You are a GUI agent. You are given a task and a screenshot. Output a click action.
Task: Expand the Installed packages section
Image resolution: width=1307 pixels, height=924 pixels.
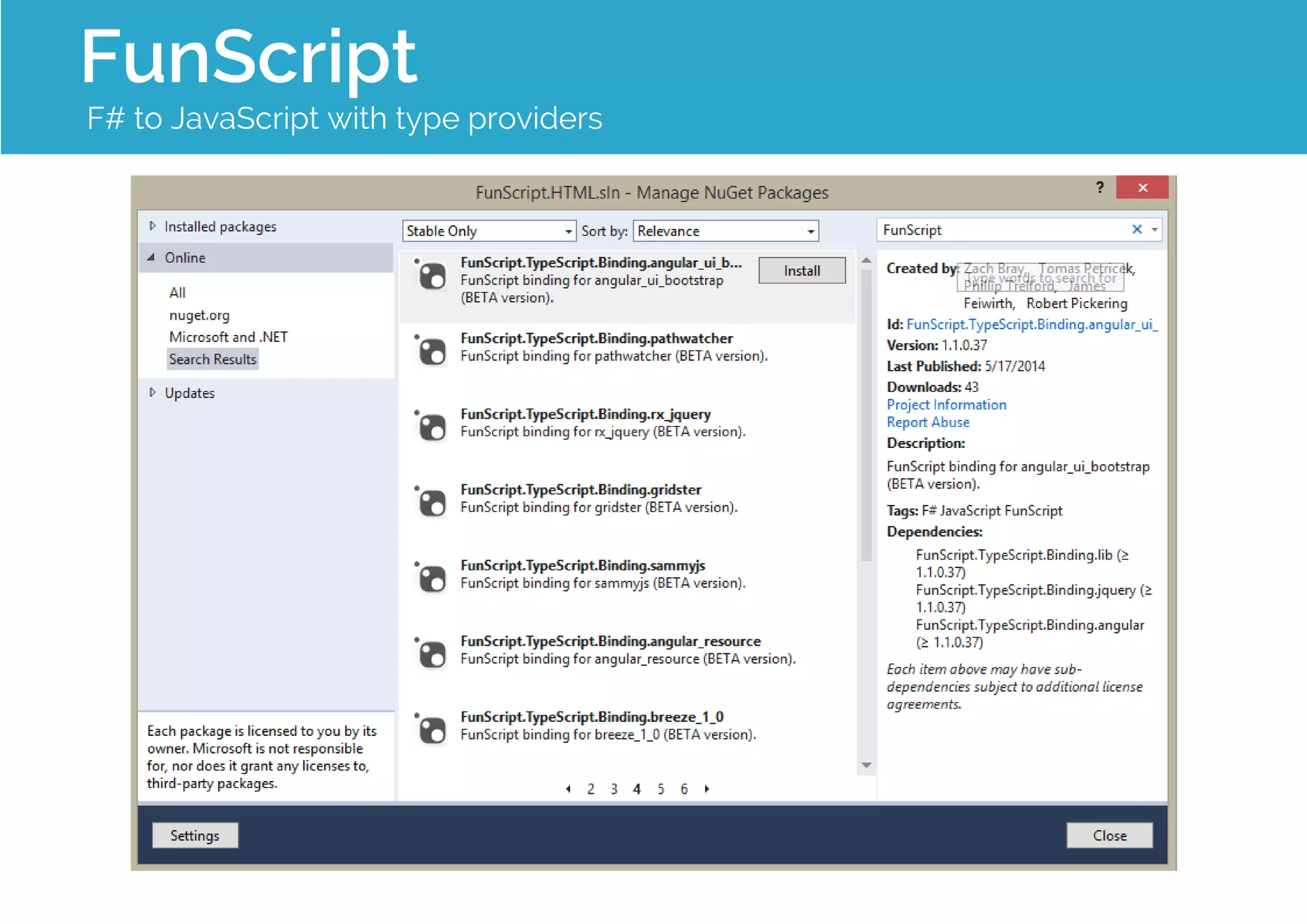click(153, 226)
